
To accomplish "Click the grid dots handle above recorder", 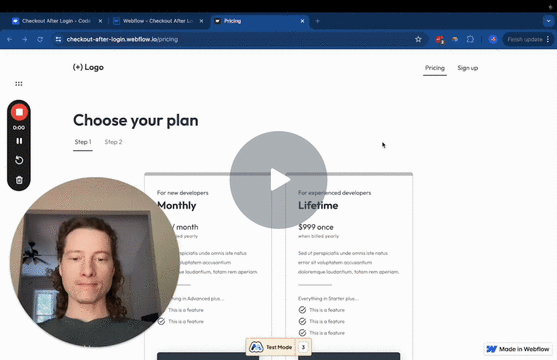I will tap(19, 84).
